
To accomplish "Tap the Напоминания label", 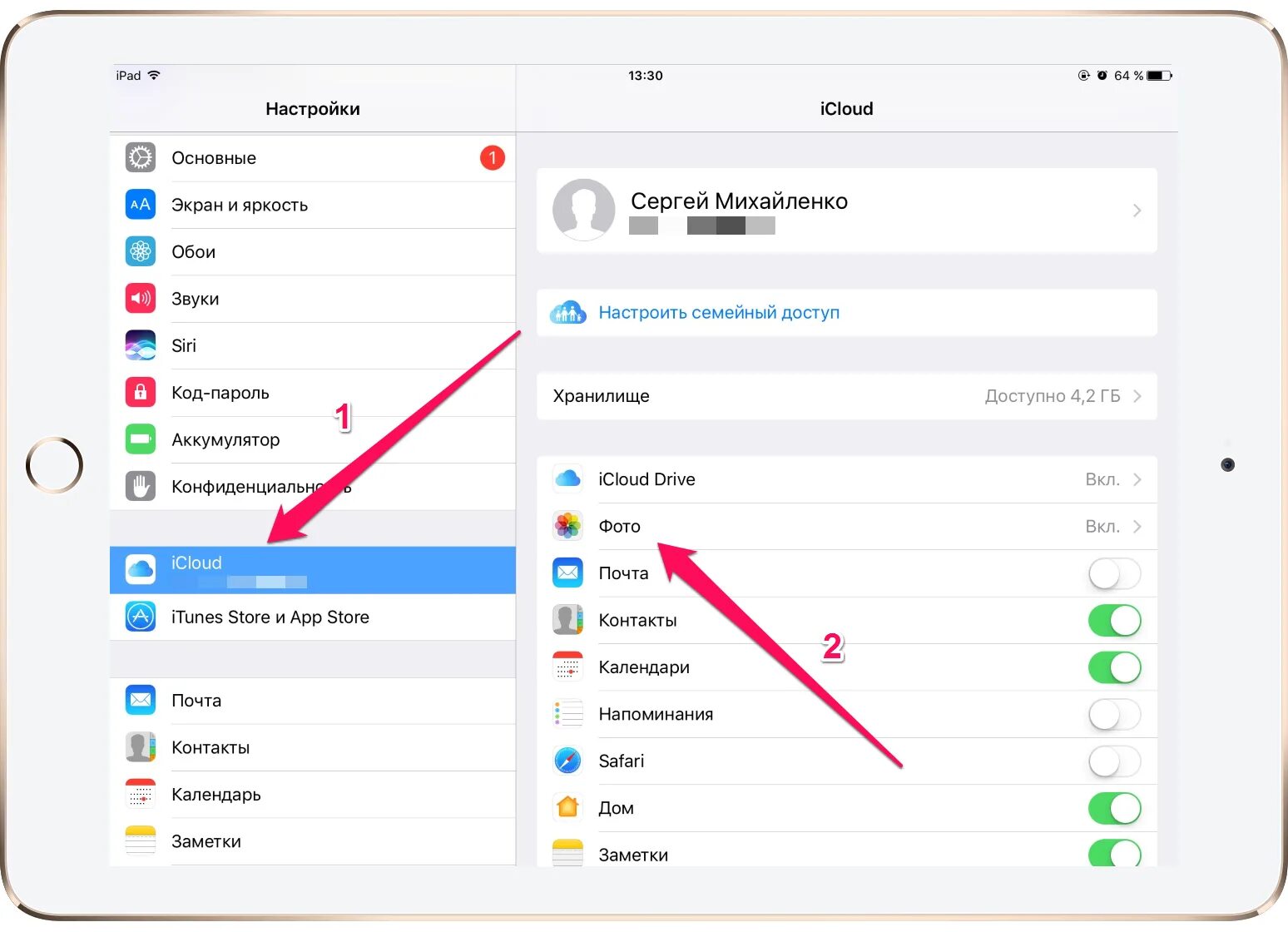I will tap(656, 714).
